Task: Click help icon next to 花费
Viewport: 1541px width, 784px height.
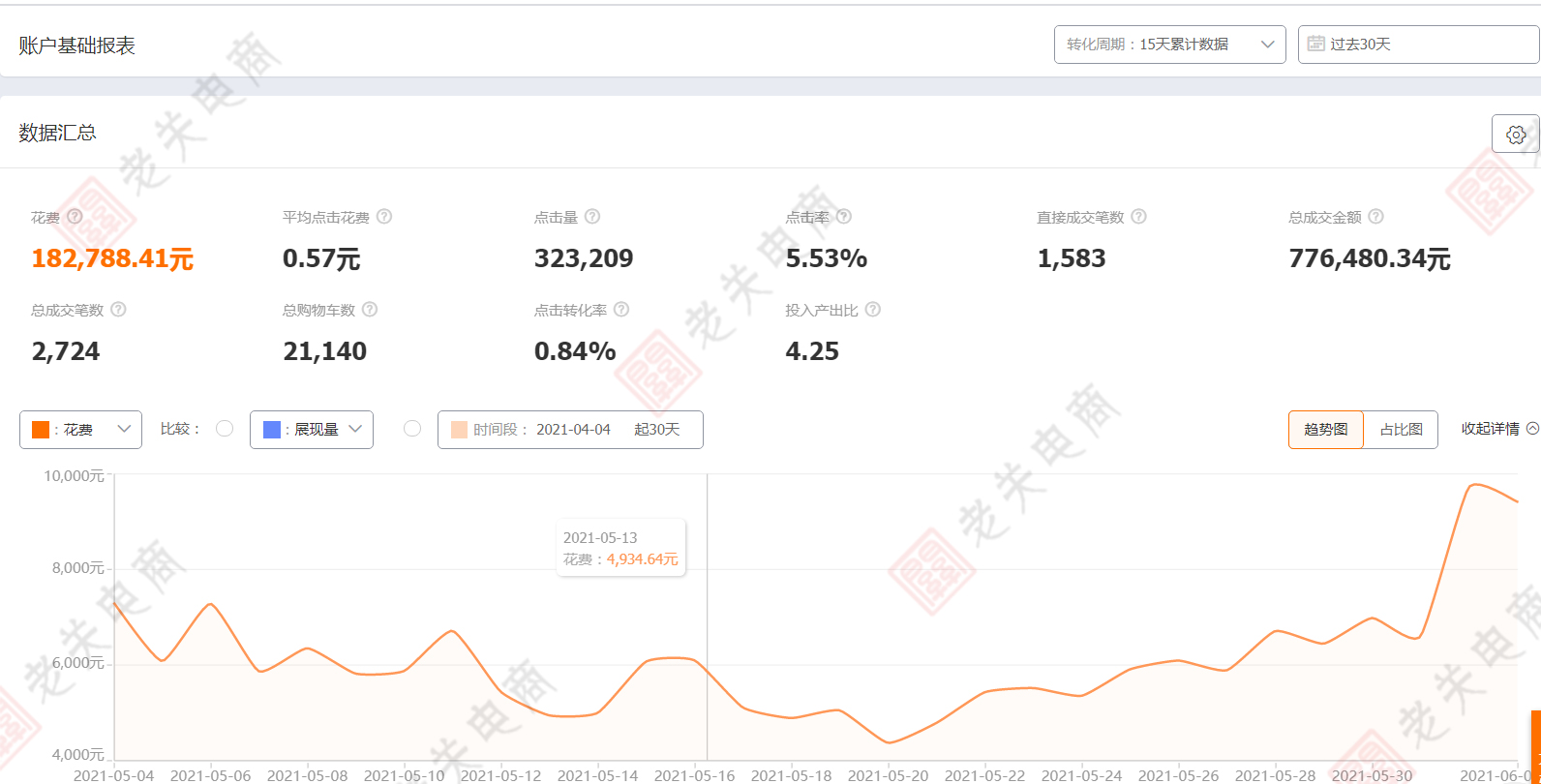Action: tap(75, 217)
